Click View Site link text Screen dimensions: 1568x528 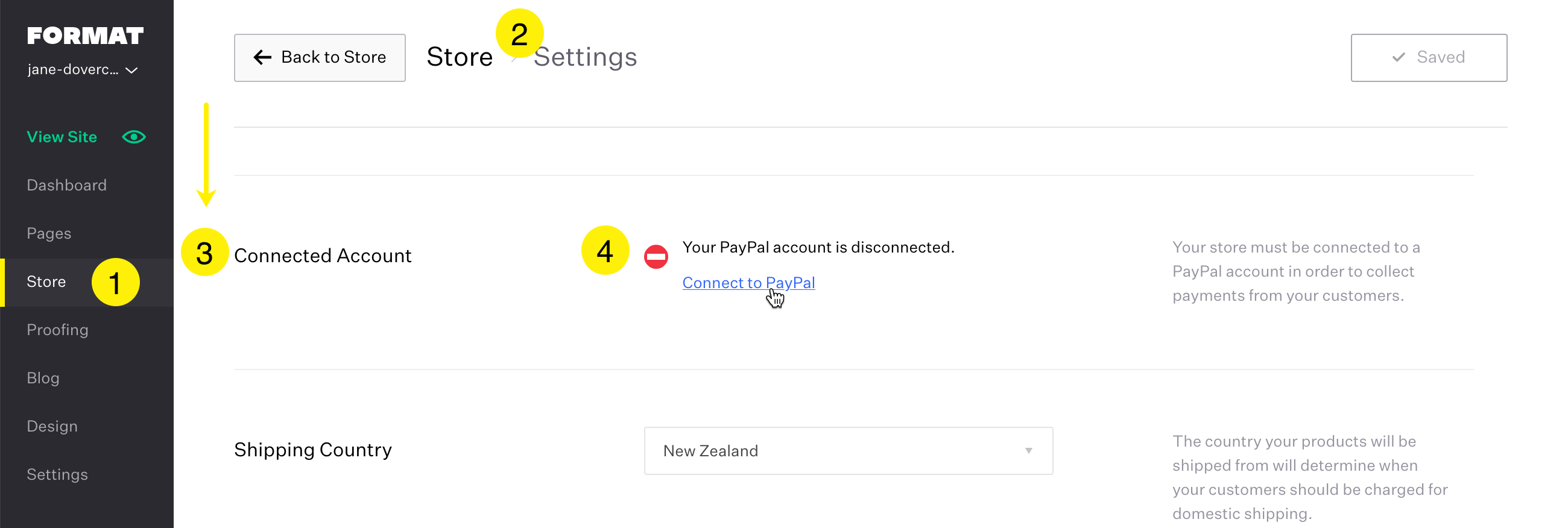[62, 137]
